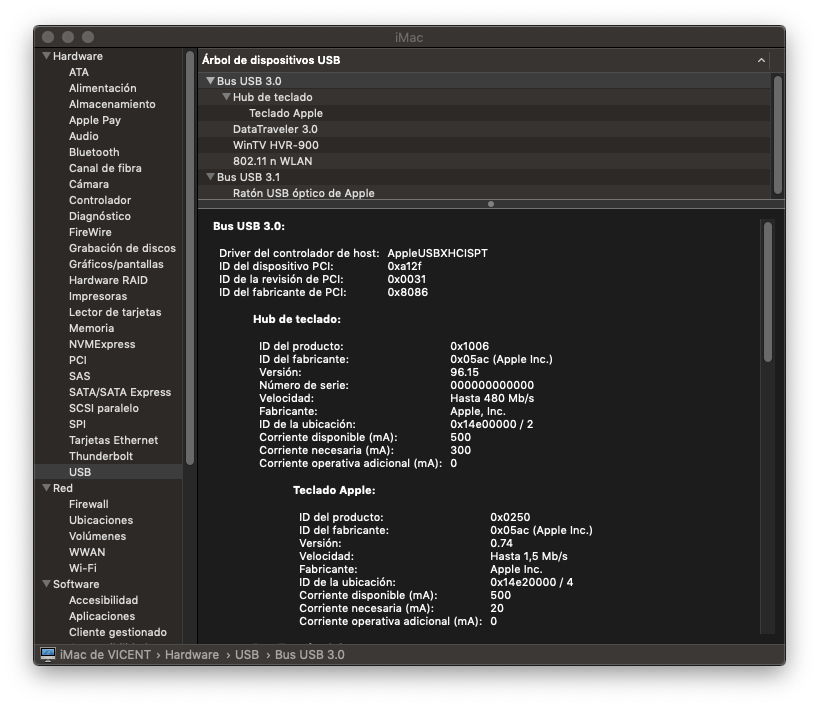Image resolution: width=819 pixels, height=707 pixels.
Task: Select Impresoras in the sidebar
Action: tap(98, 296)
